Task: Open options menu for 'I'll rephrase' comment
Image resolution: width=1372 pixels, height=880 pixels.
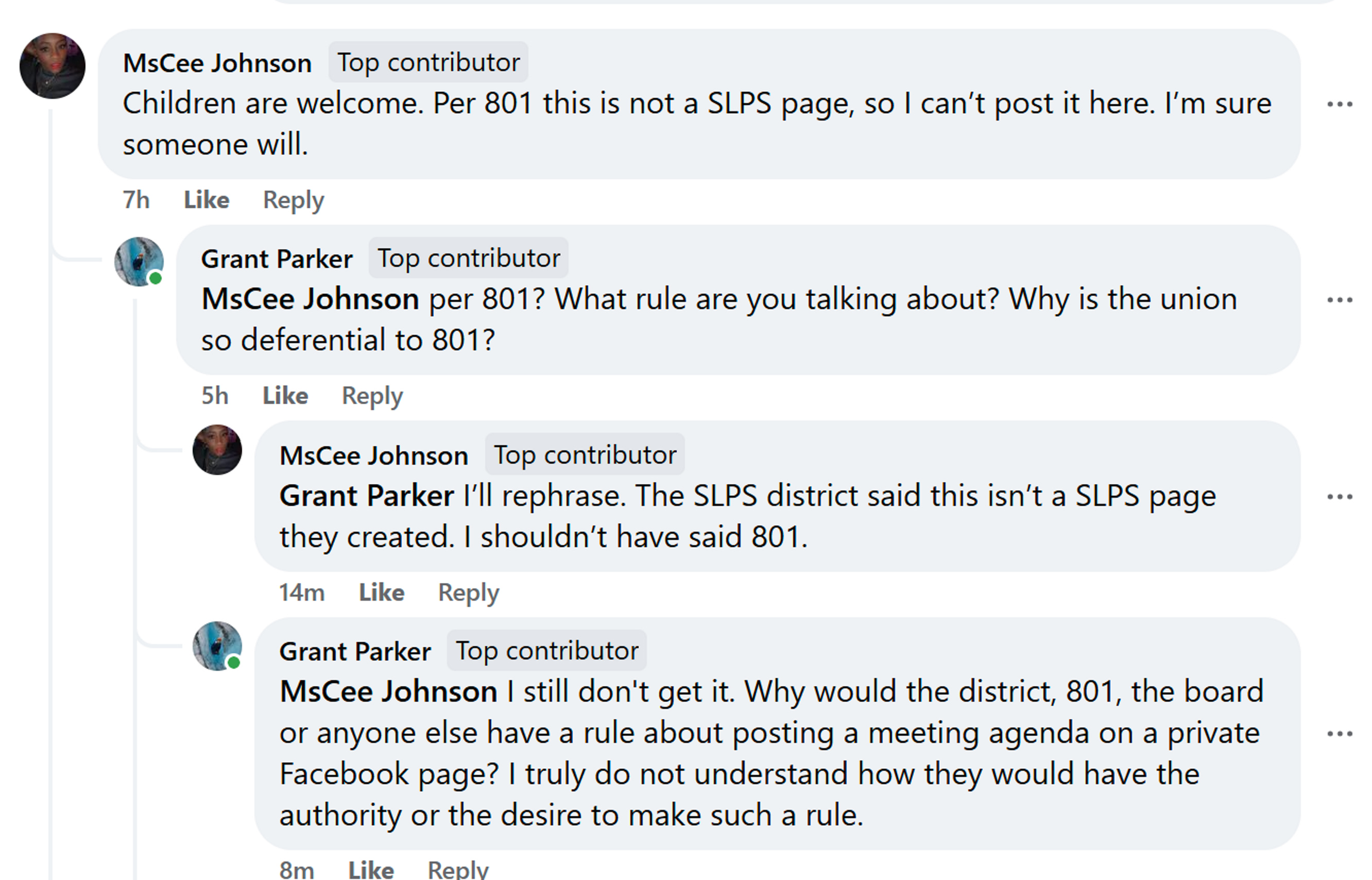Action: [x=1340, y=497]
